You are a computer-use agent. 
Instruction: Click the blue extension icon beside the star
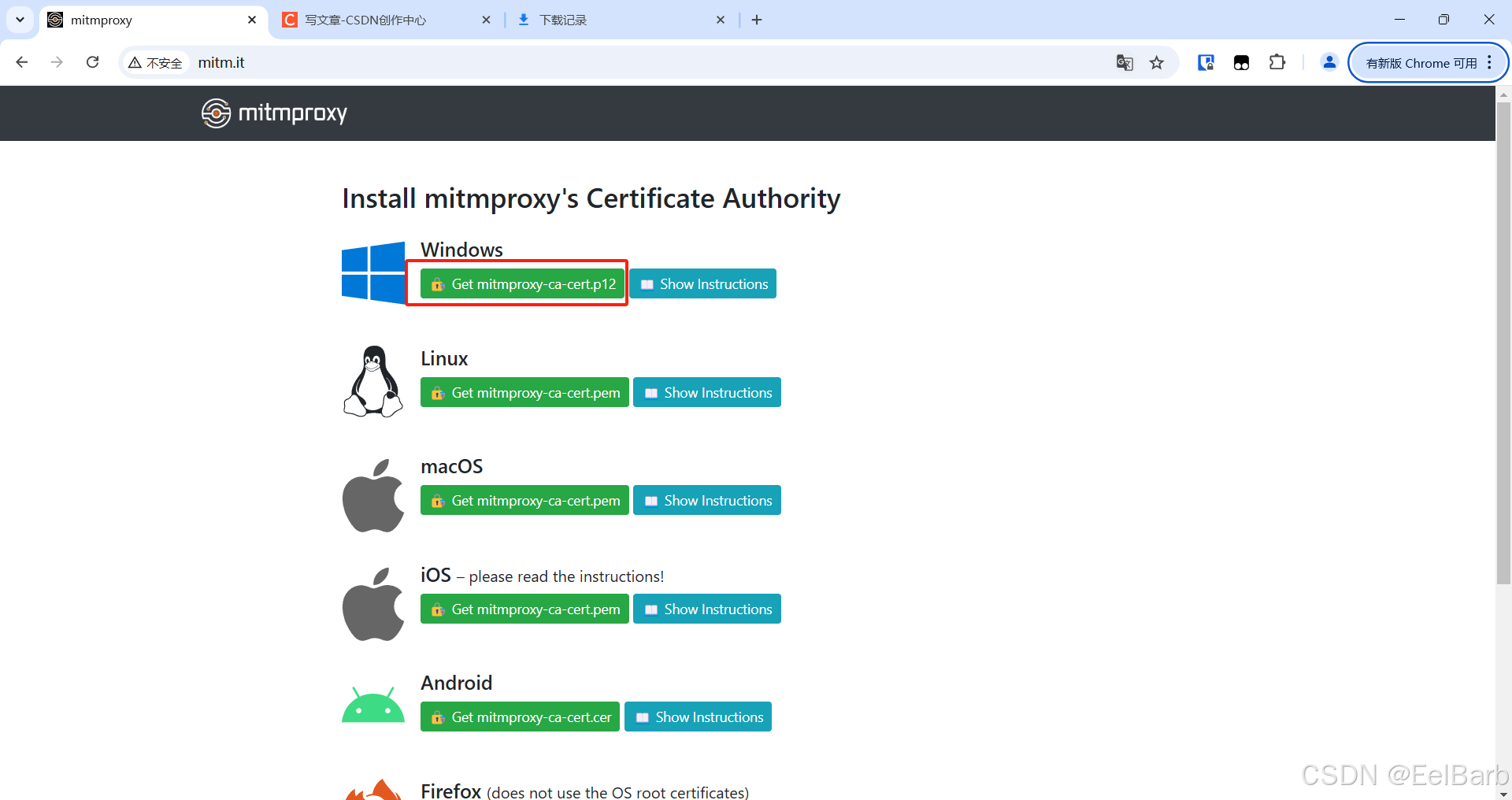(1206, 62)
